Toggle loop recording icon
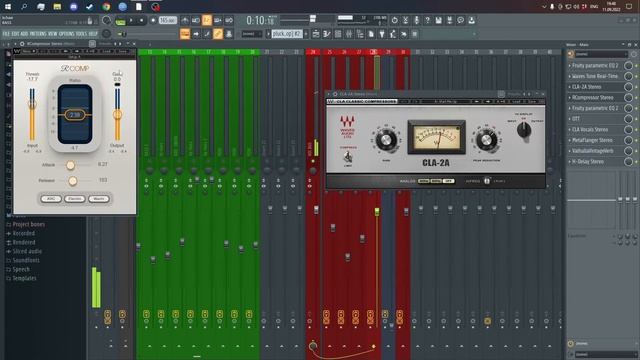Viewport: 640px width, 360px height. [229, 20]
